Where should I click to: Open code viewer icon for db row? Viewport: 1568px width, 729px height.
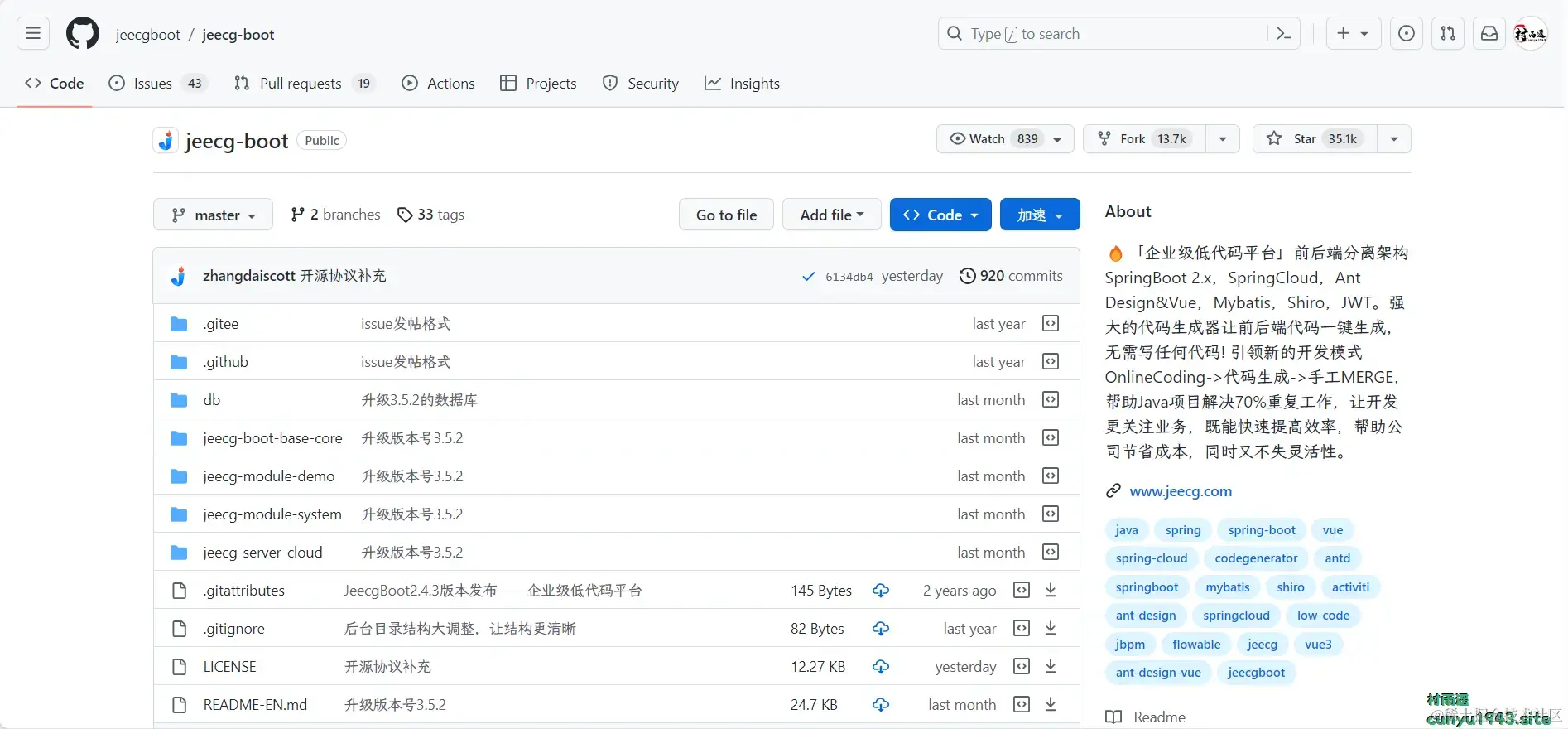(x=1051, y=399)
